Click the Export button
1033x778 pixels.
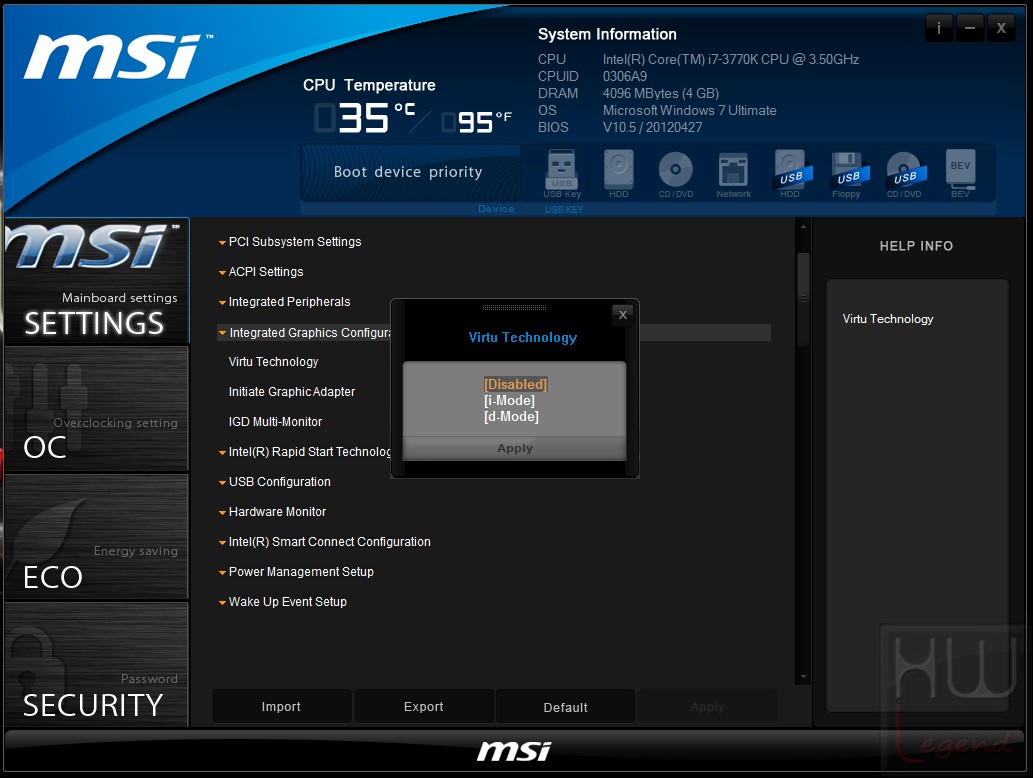point(424,707)
